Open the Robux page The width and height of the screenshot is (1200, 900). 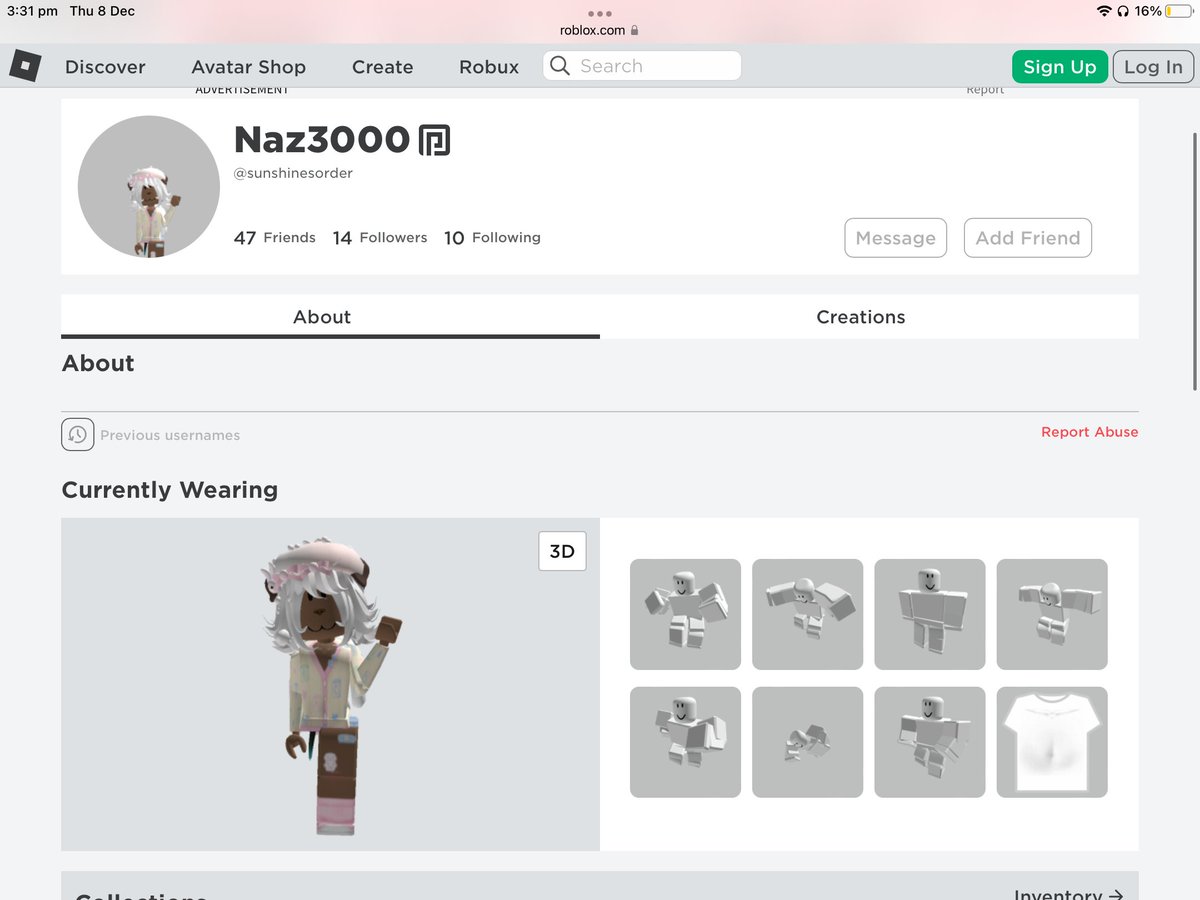[x=489, y=67]
